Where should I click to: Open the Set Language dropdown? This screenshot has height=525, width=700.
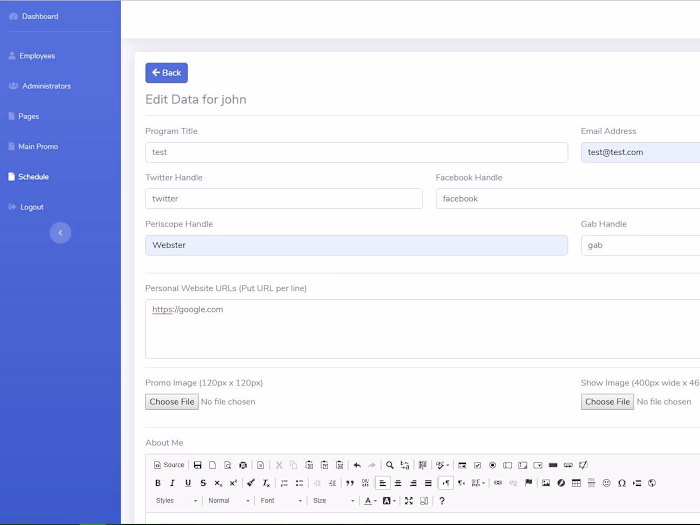point(478,483)
